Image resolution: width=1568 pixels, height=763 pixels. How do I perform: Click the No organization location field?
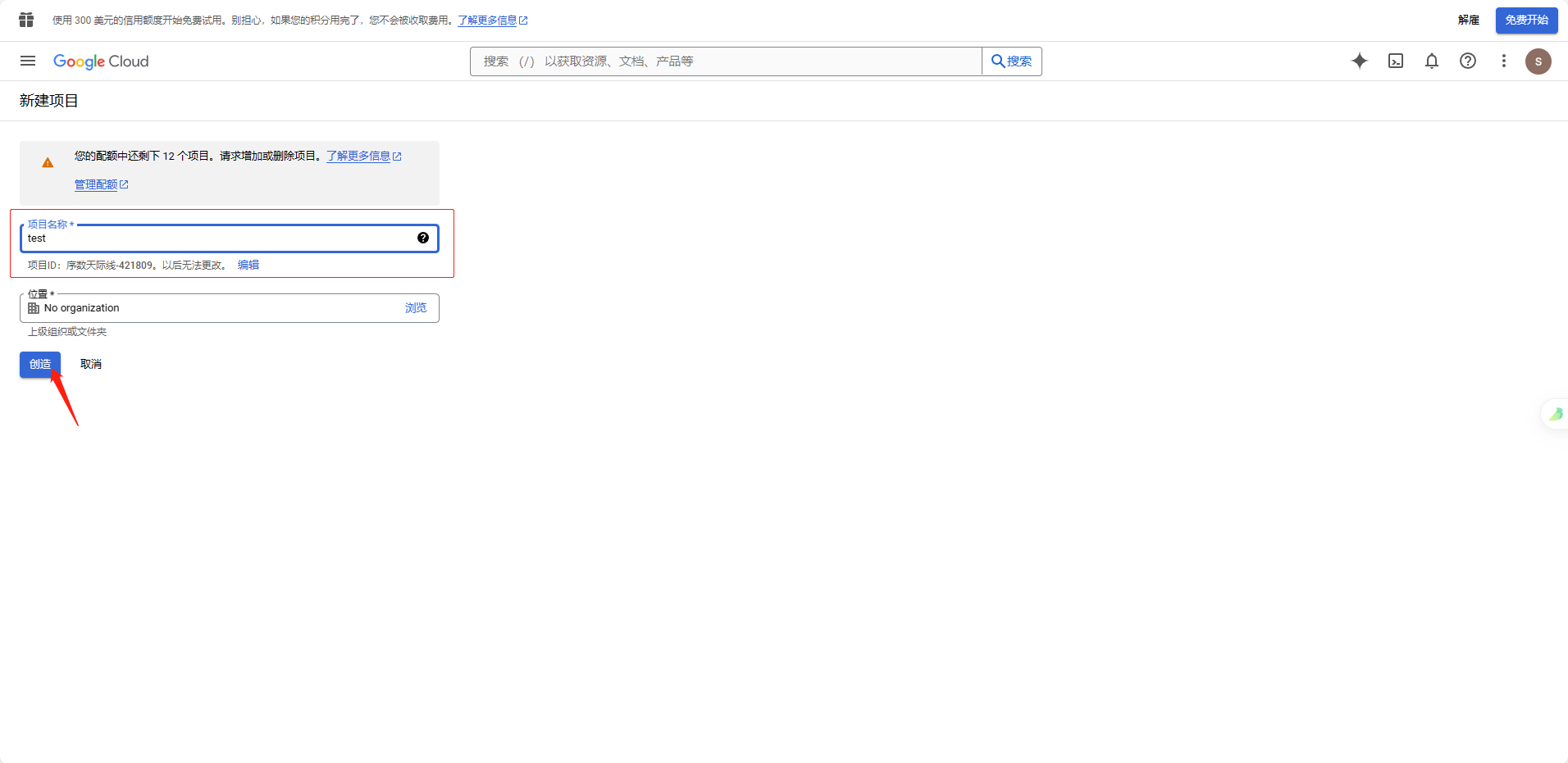[x=230, y=308]
